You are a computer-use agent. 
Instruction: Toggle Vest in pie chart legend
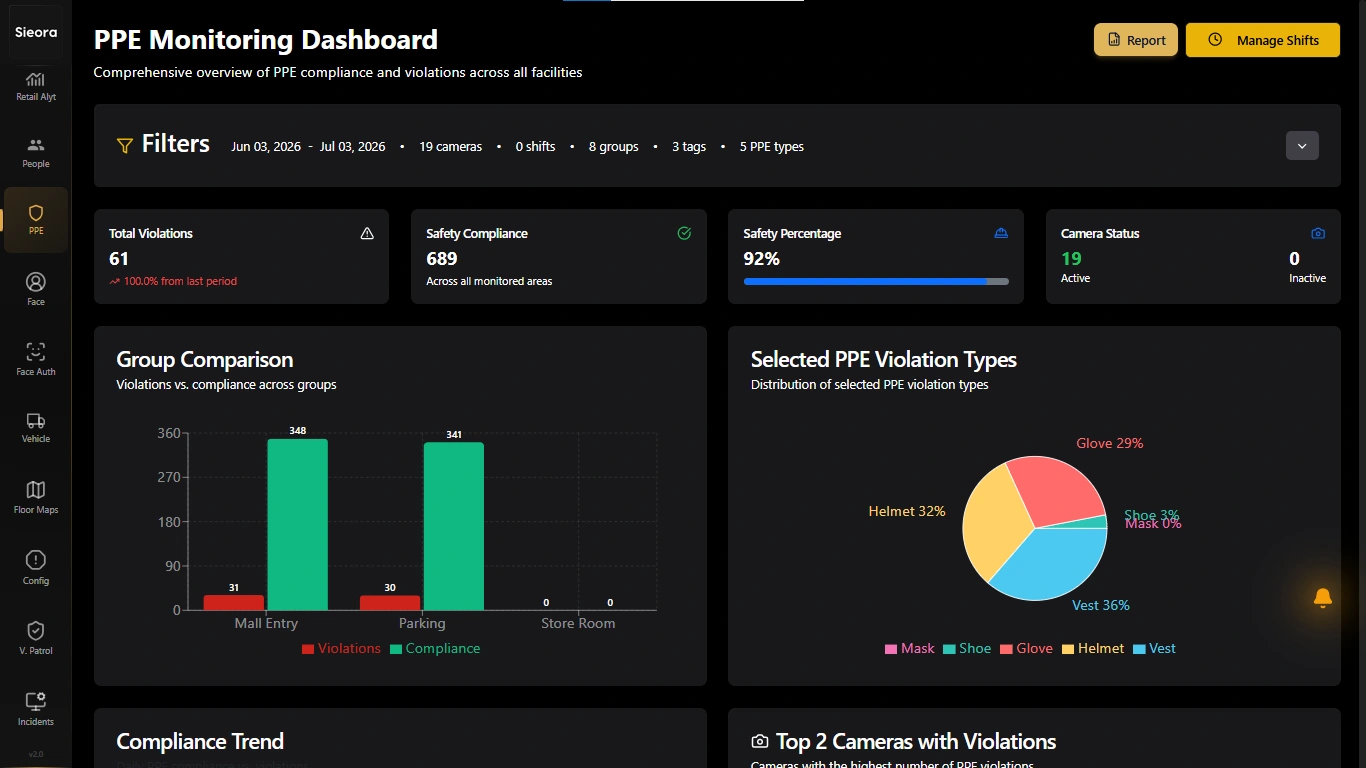coord(1154,648)
